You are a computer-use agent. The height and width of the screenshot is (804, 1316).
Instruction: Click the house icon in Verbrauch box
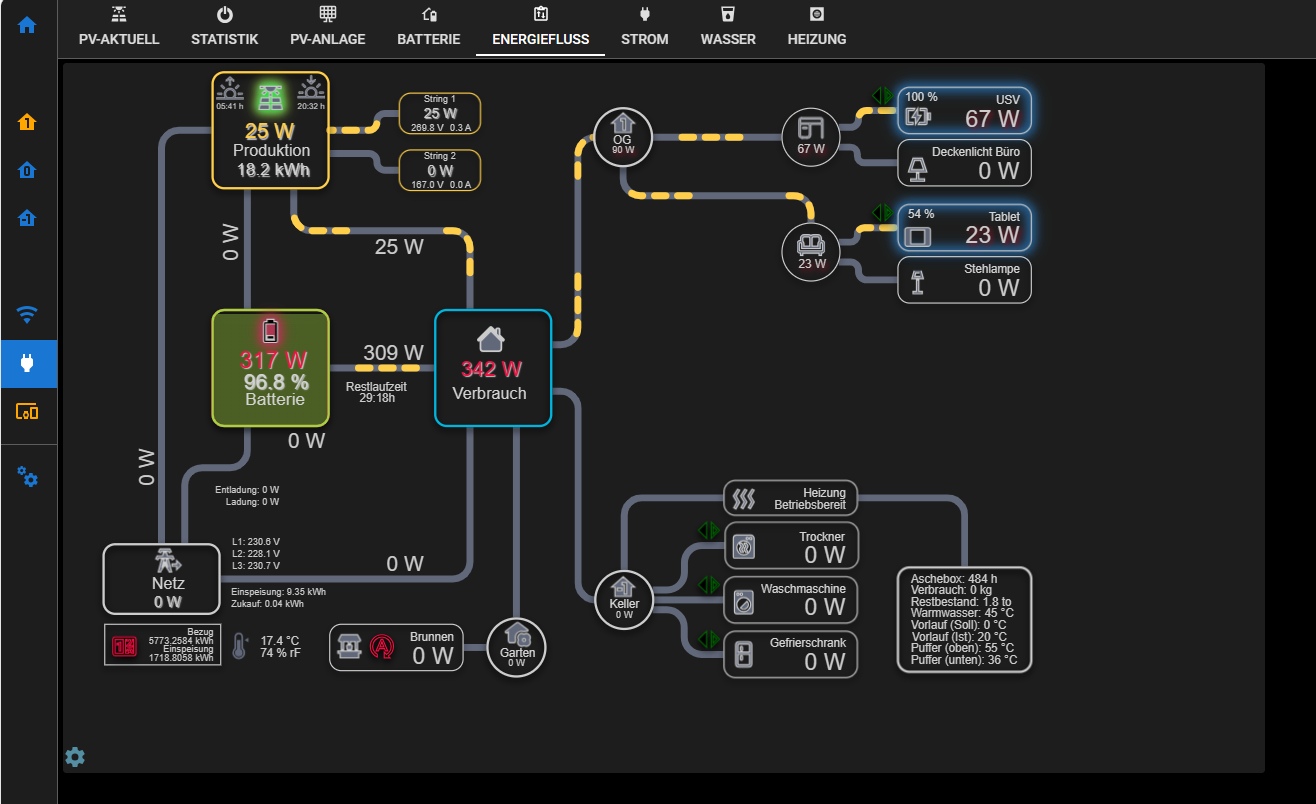pos(490,338)
